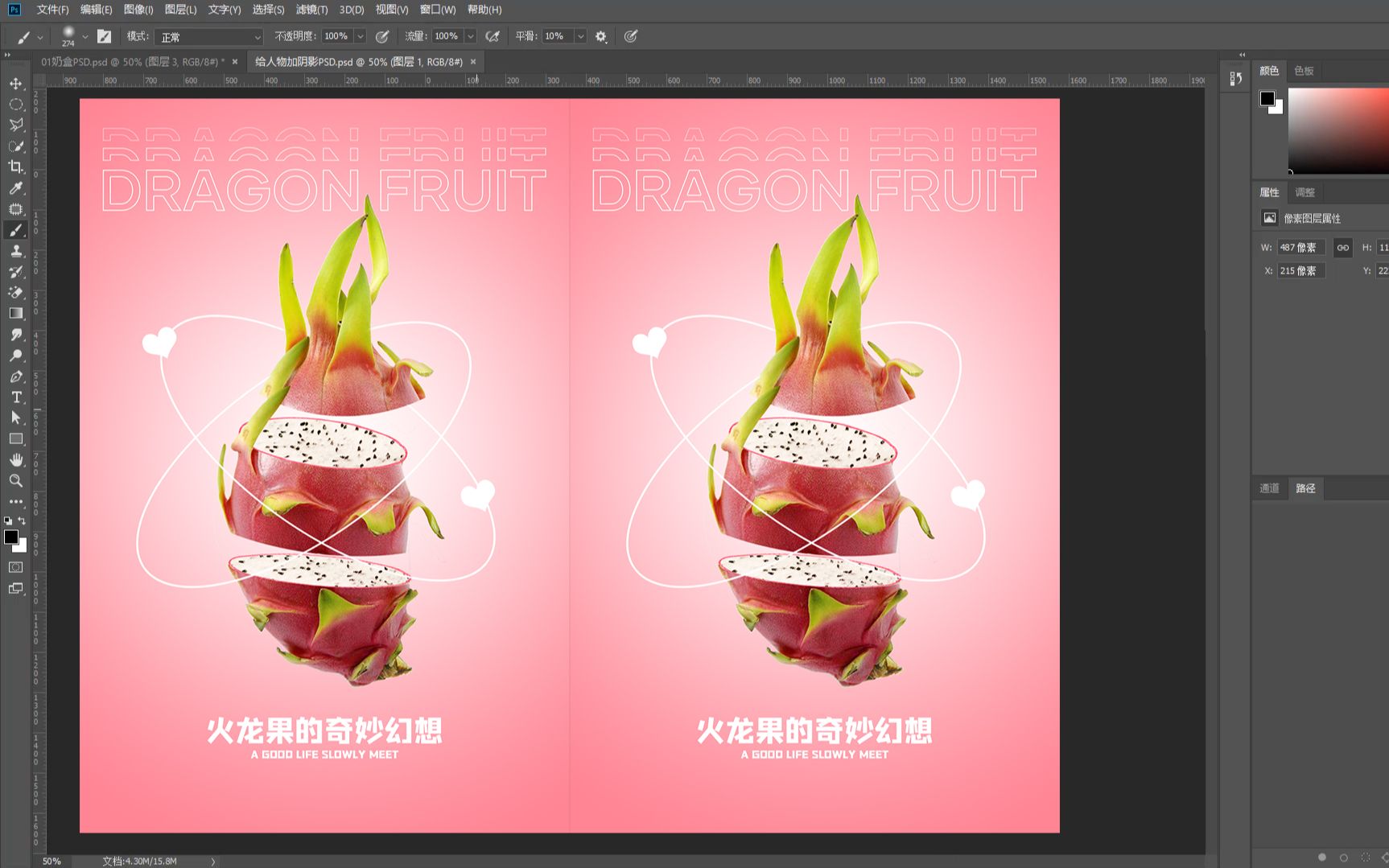Open the tool preset picker arrow

(40, 37)
